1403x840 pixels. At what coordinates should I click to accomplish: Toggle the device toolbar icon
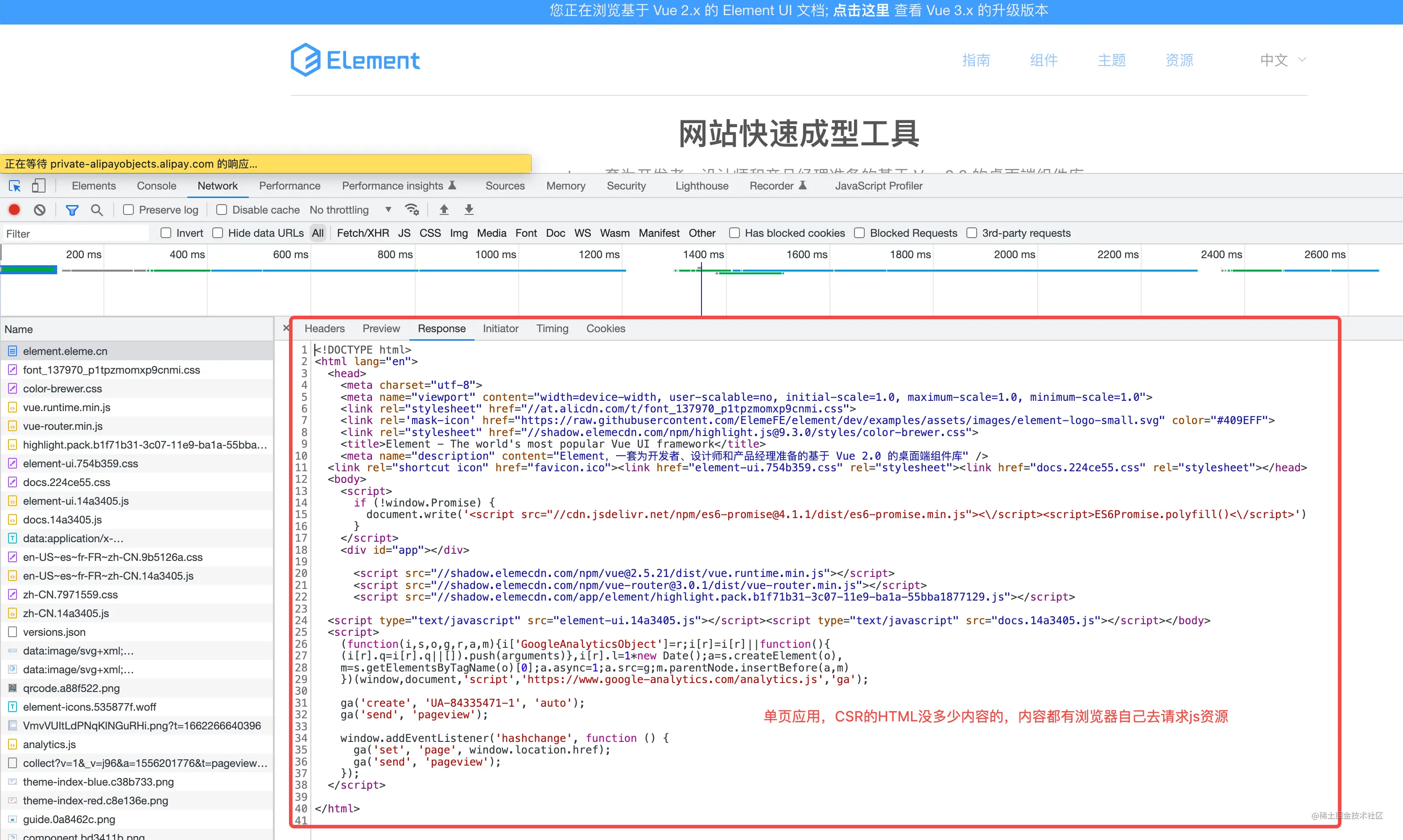click(x=38, y=185)
